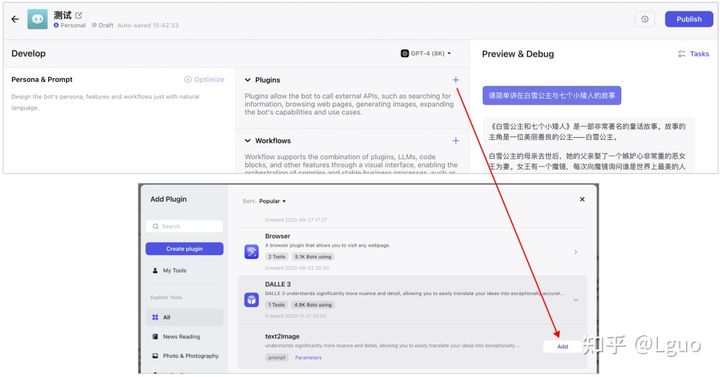The image size is (720, 377).
Task: Open the bot avatar icon
Action: coord(37,19)
